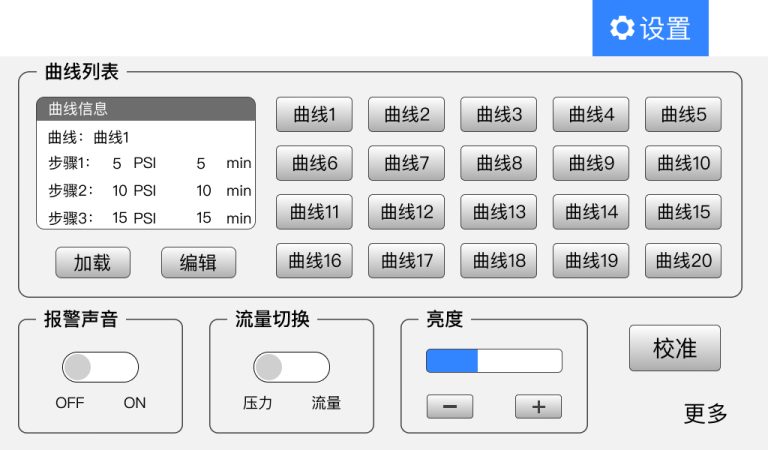Choose 曲线12 from the curve list
Screen dimensions: 768x450
pyautogui.click(x=406, y=212)
